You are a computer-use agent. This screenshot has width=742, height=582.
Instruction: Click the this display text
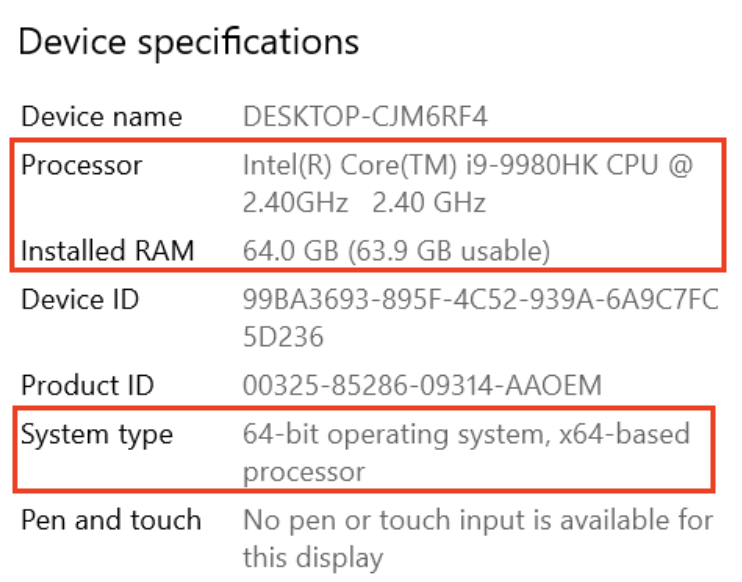coord(312,557)
